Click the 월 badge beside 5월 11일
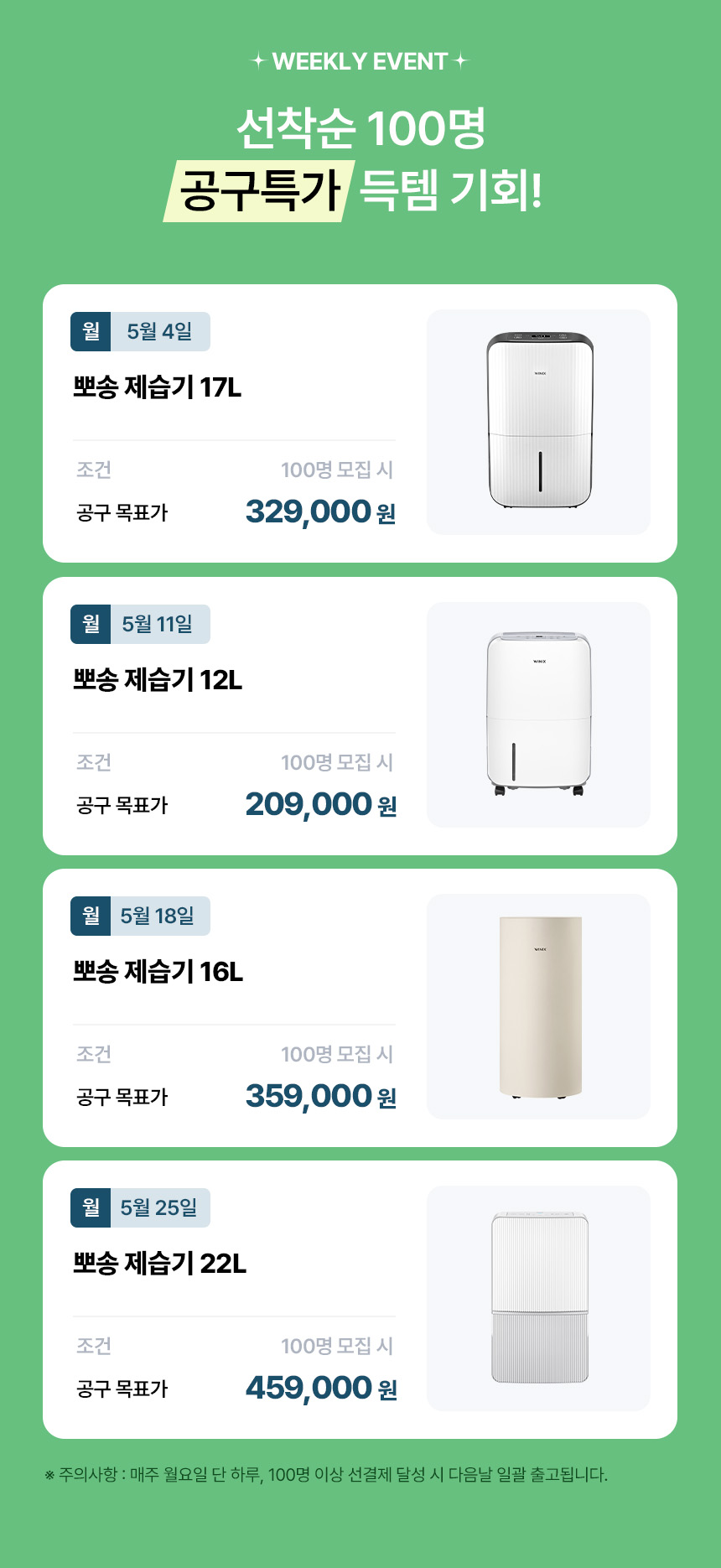 coord(91,625)
